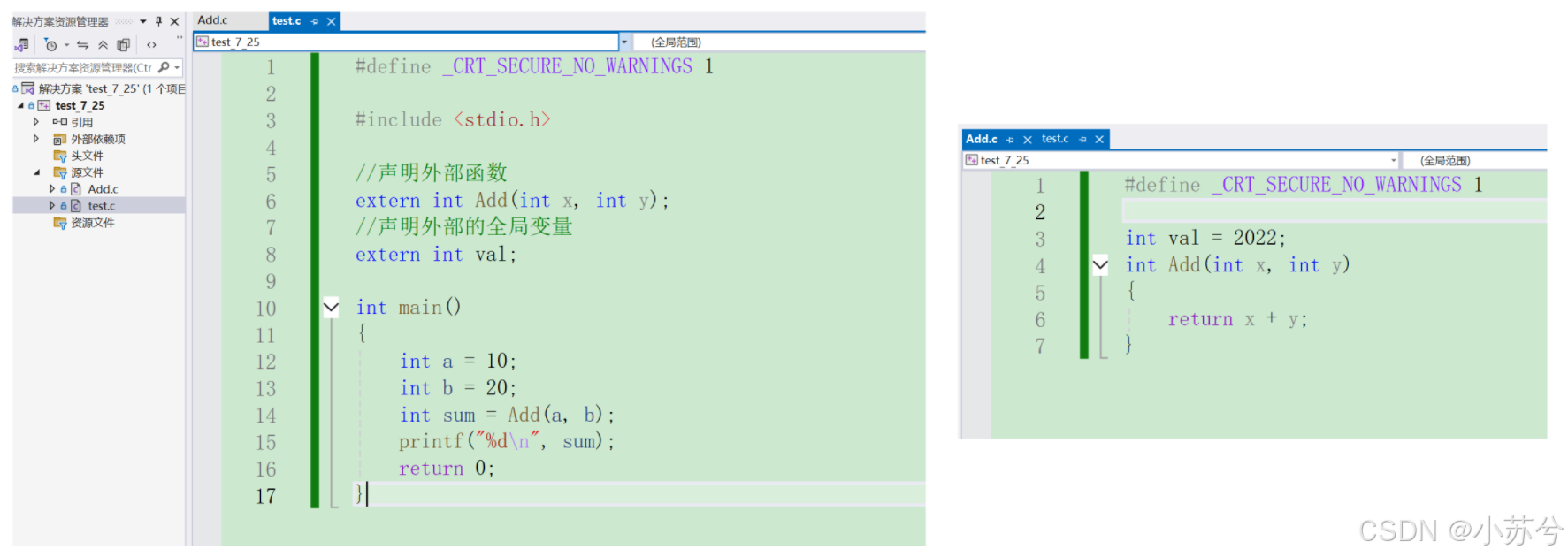Focus the Solution Explorer search box
The image size is (1568, 557).
(84, 67)
